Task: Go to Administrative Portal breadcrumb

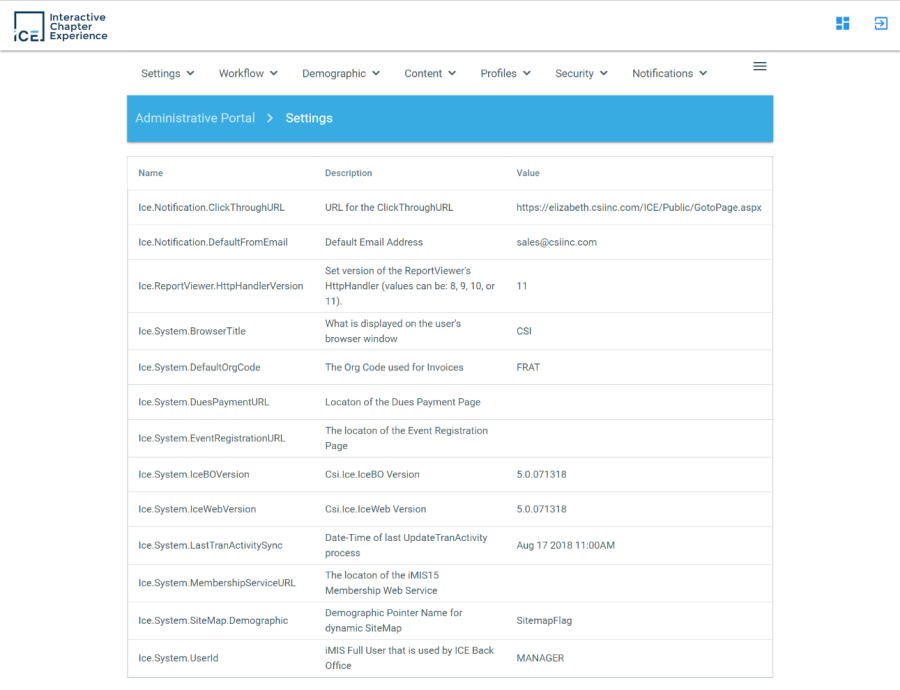Action: click(x=195, y=118)
